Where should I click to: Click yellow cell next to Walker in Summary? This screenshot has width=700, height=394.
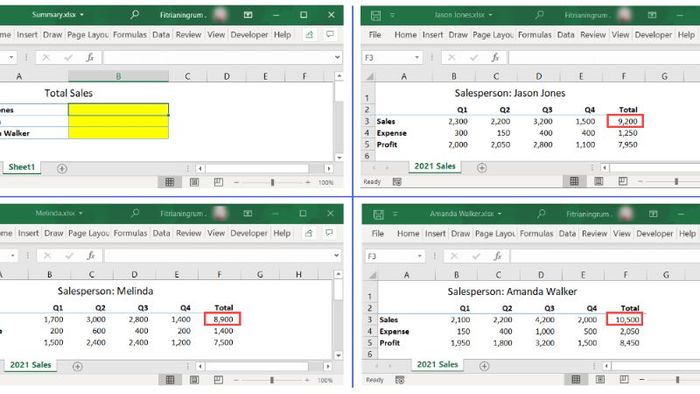pyautogui.click(x=118, y=133)
